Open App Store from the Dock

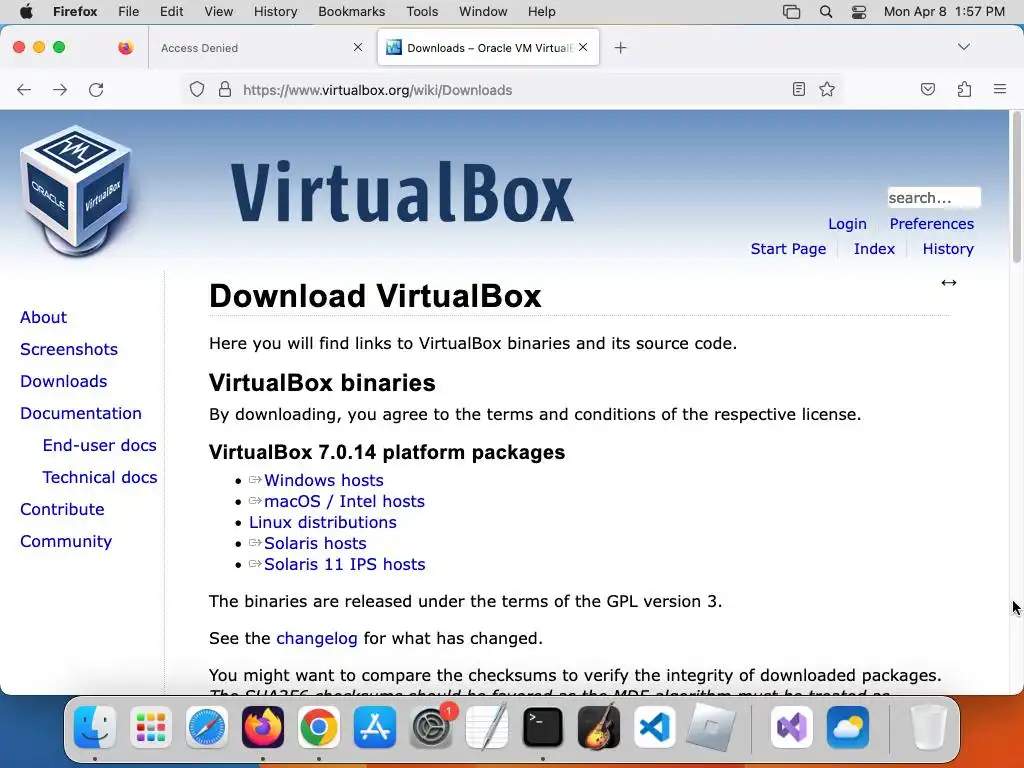tap(375, 727)
